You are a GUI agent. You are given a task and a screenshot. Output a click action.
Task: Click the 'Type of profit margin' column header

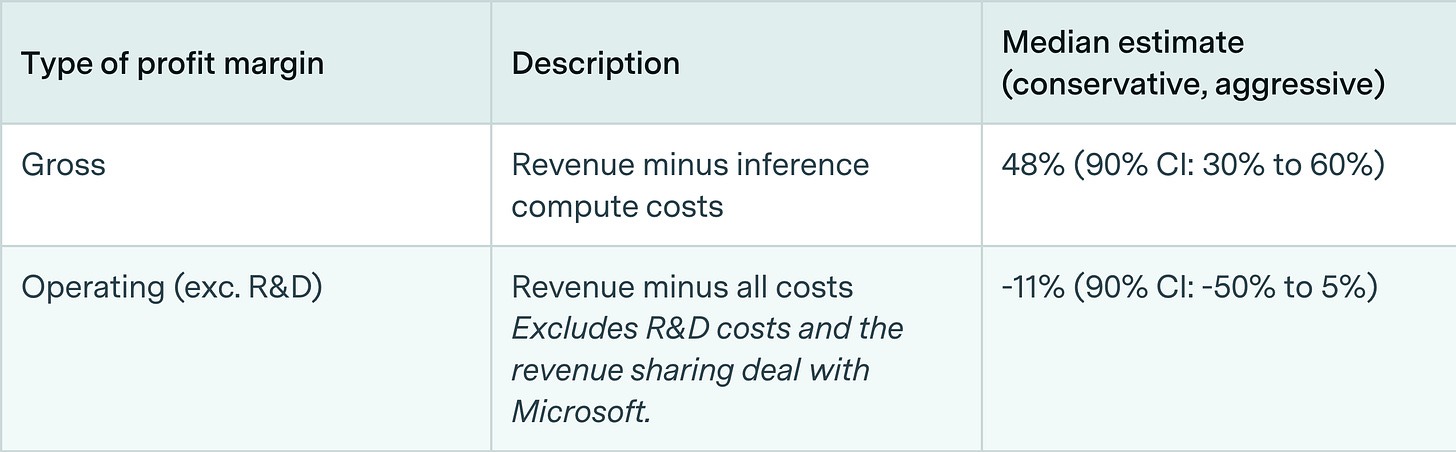tap(172, 64)
